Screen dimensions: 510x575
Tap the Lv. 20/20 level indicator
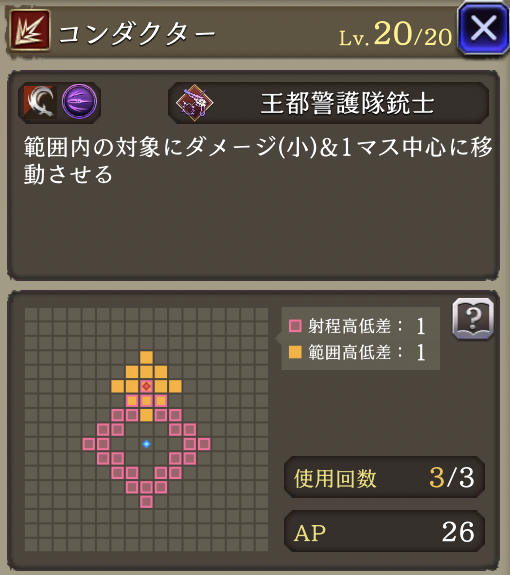click(395, 35)
